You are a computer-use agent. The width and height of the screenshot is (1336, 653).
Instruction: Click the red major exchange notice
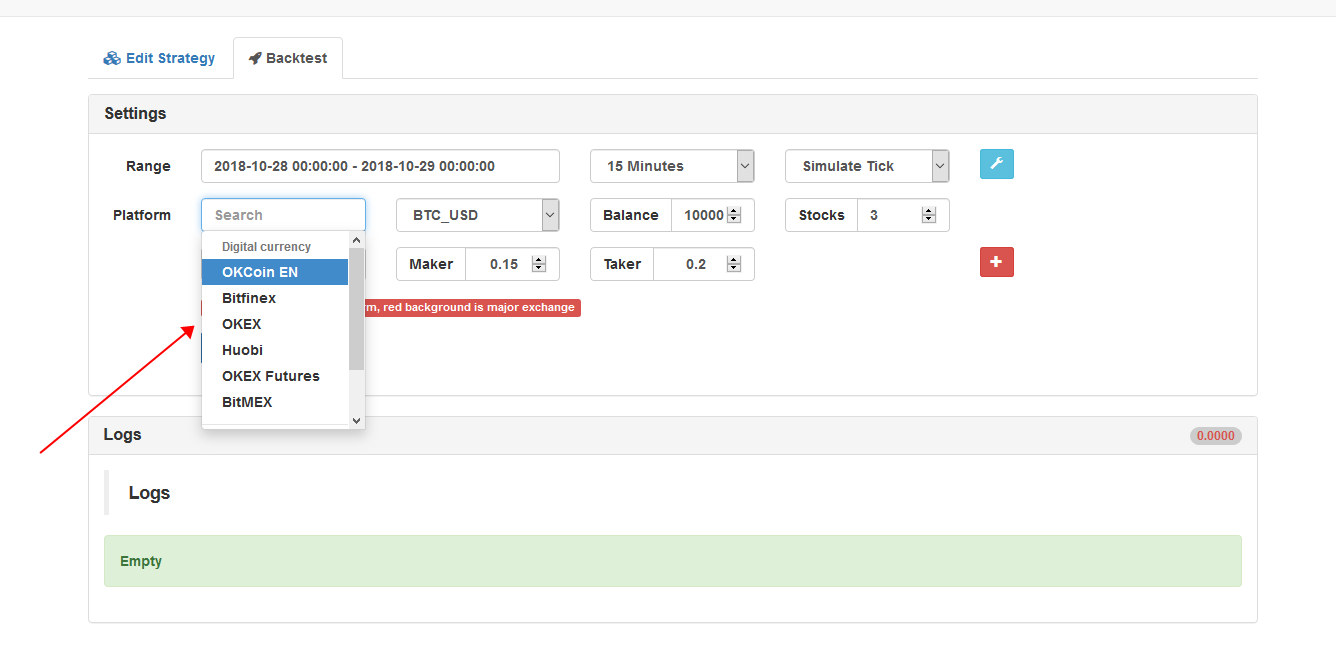[473, 307]
